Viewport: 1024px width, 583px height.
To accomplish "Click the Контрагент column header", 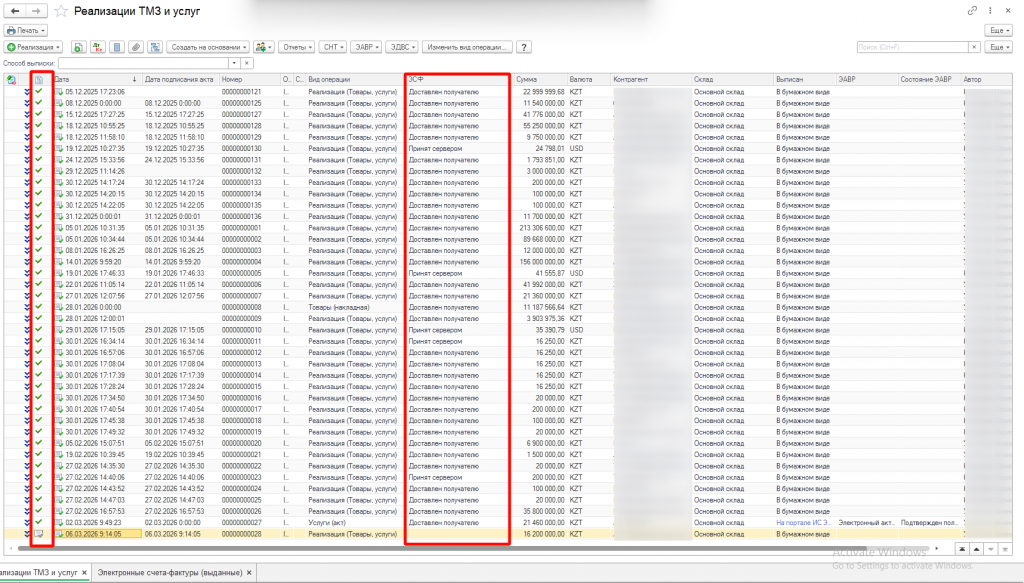I will point(650,80).
